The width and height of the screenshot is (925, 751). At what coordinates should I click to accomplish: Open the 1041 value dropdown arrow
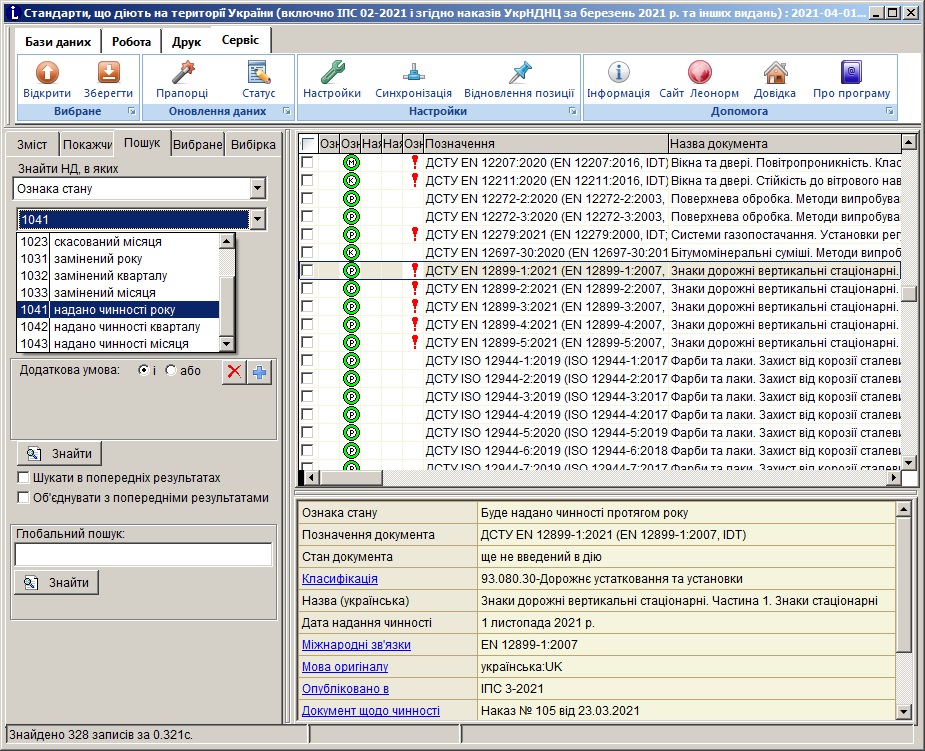coord(257,219)
